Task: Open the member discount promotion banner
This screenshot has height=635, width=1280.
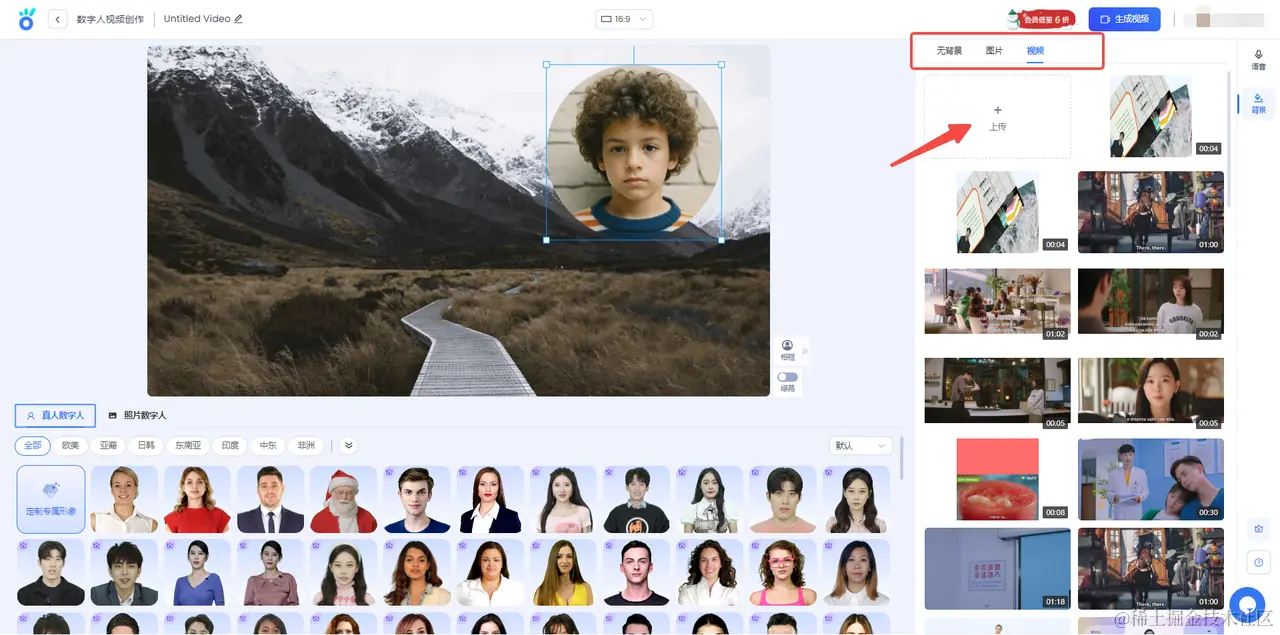Action: pyautogui.click(x=1041, y=18)
